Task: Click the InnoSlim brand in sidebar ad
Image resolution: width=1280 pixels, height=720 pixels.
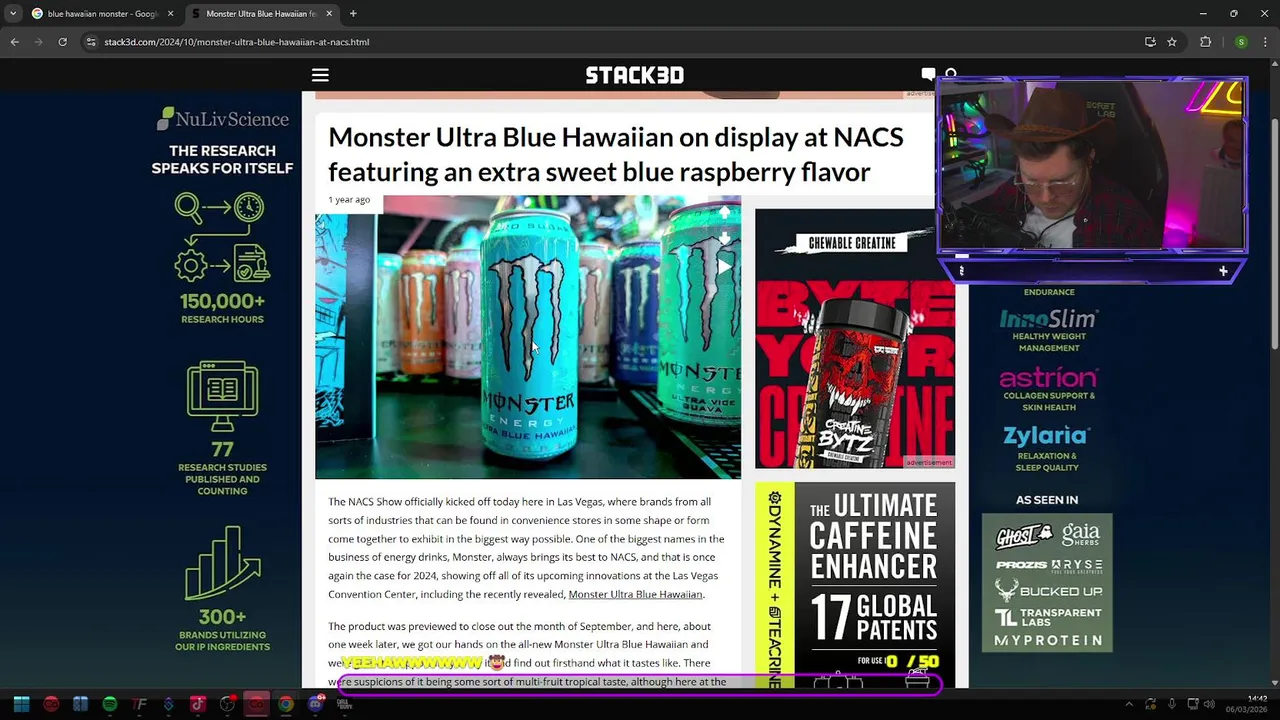Action: click(x=1049, y=319)
